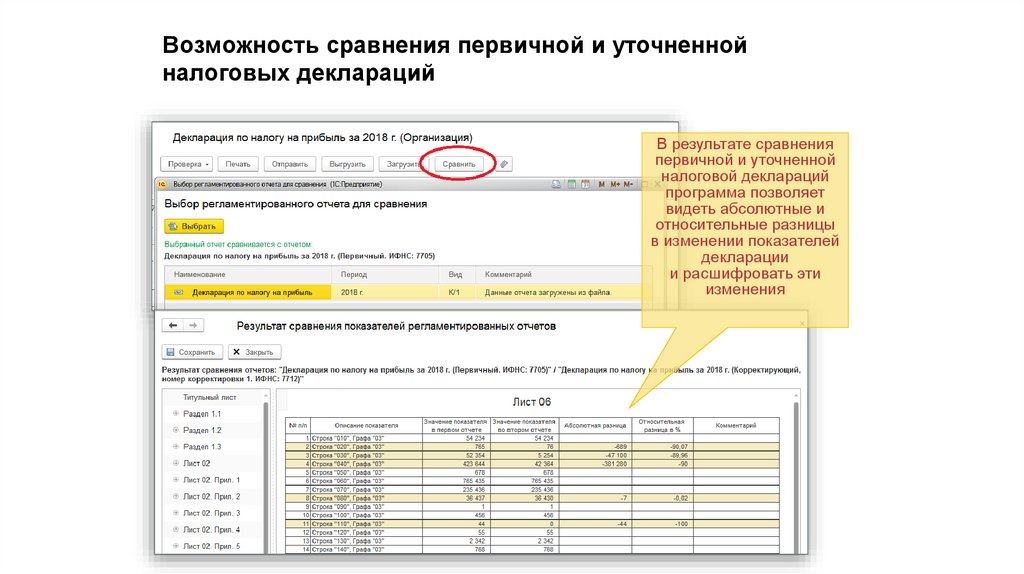Click the print preview icon in title bar
The width and height of the screenshot is (1024, 574).
click(556, 185)
